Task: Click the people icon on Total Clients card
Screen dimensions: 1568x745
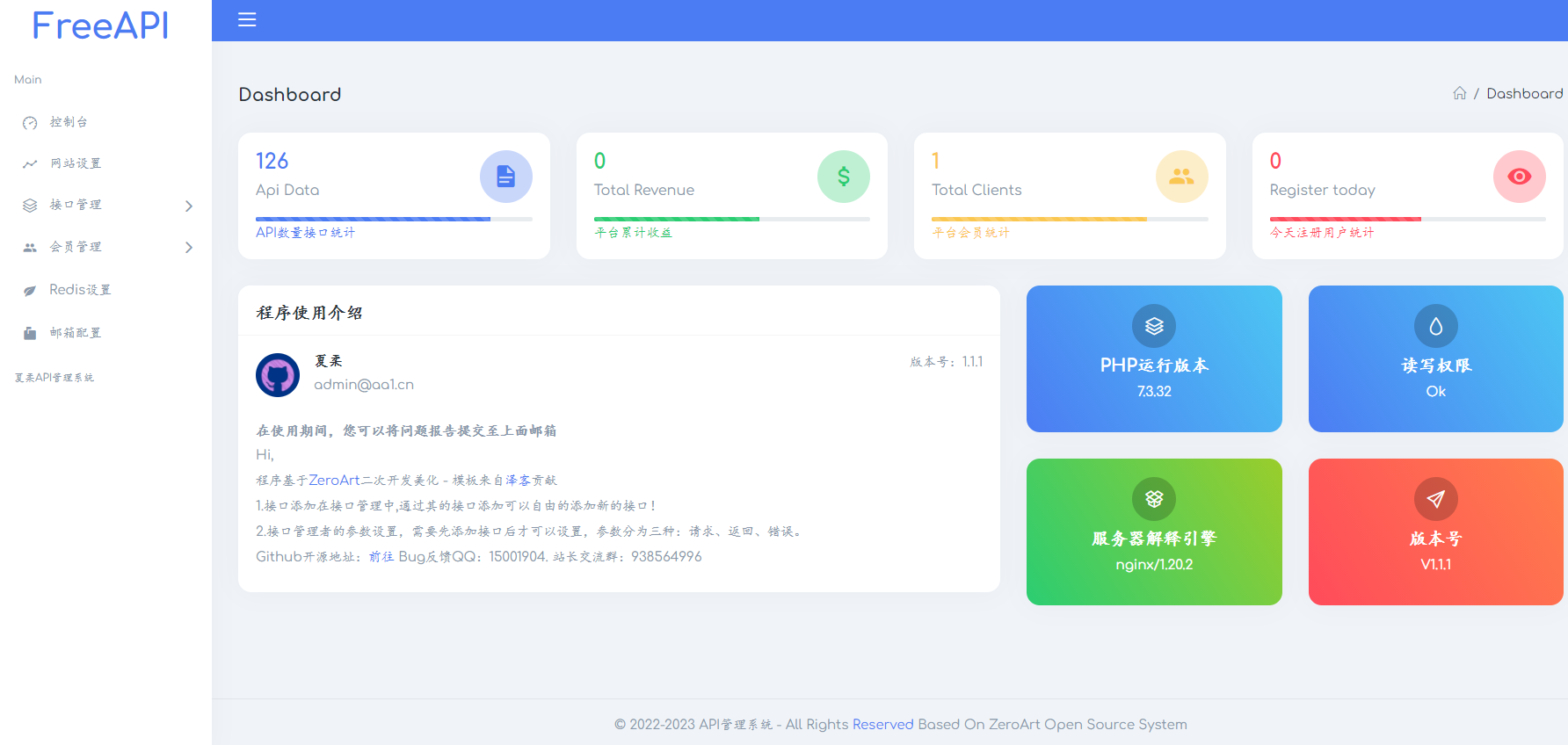Action: [1182, 177]
